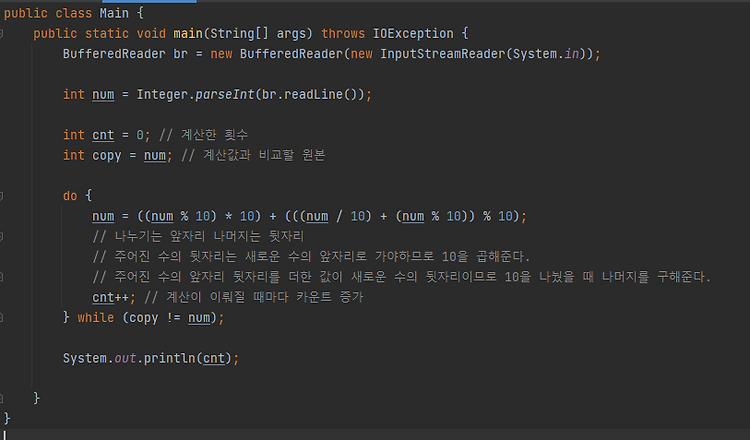
Task: Click the comment "// 나누기는 앞자리 나머지는 뒷자리"
Action: 198,236
